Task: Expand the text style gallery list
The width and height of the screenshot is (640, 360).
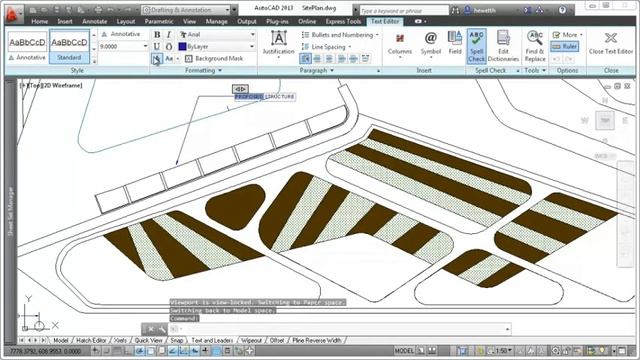Action: point(94,61)
